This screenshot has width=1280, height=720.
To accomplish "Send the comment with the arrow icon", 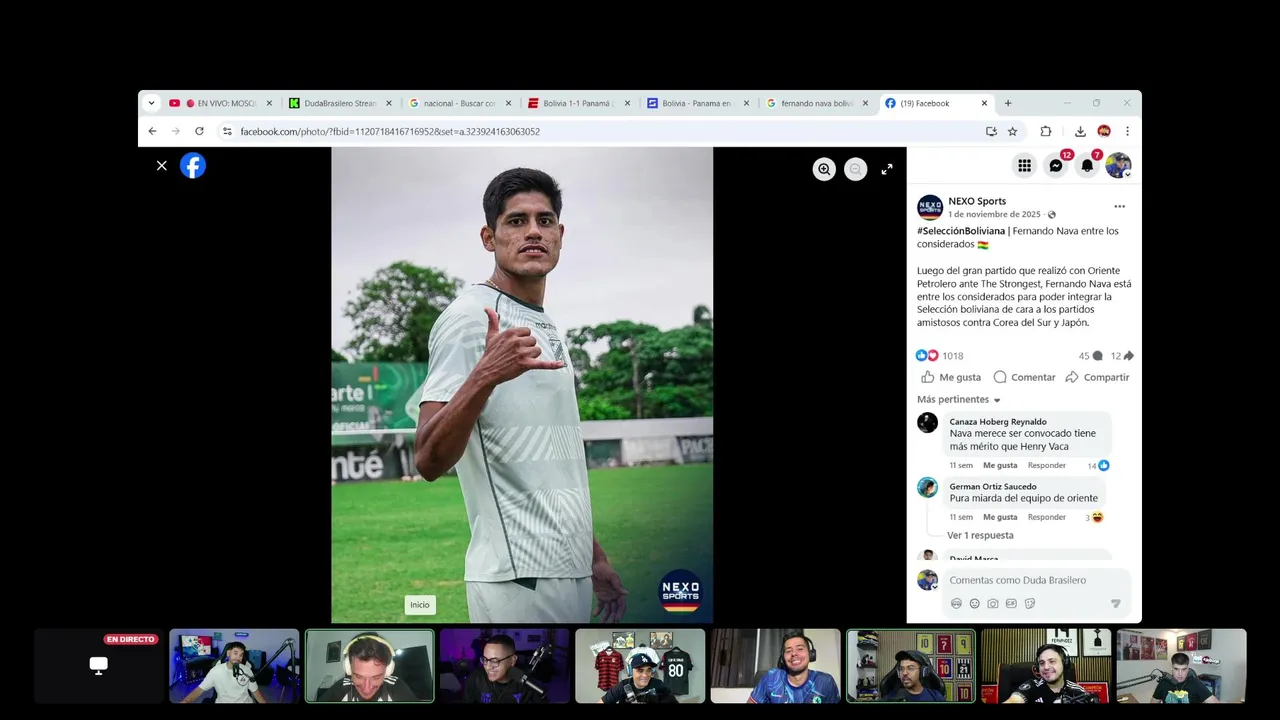I will click(1116, 604).
